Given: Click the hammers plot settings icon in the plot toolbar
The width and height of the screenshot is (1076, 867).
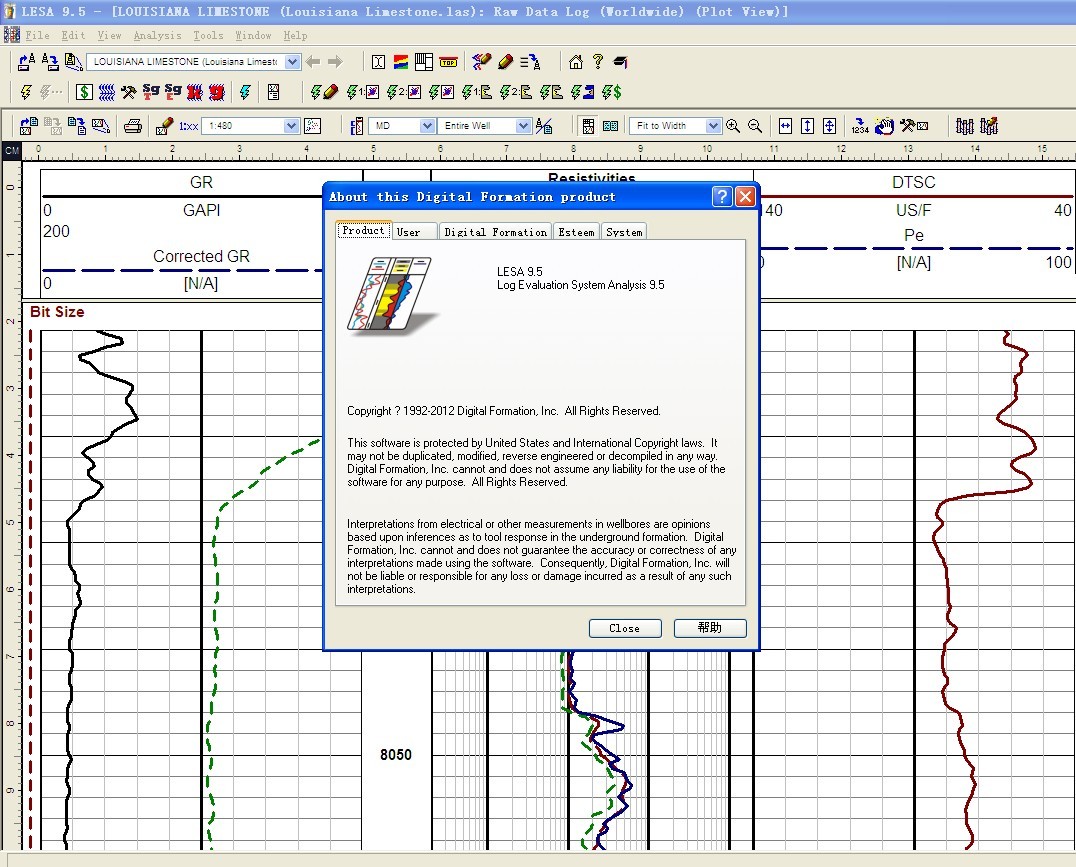Looking at the screenshot, I should (x=915, y=126).
